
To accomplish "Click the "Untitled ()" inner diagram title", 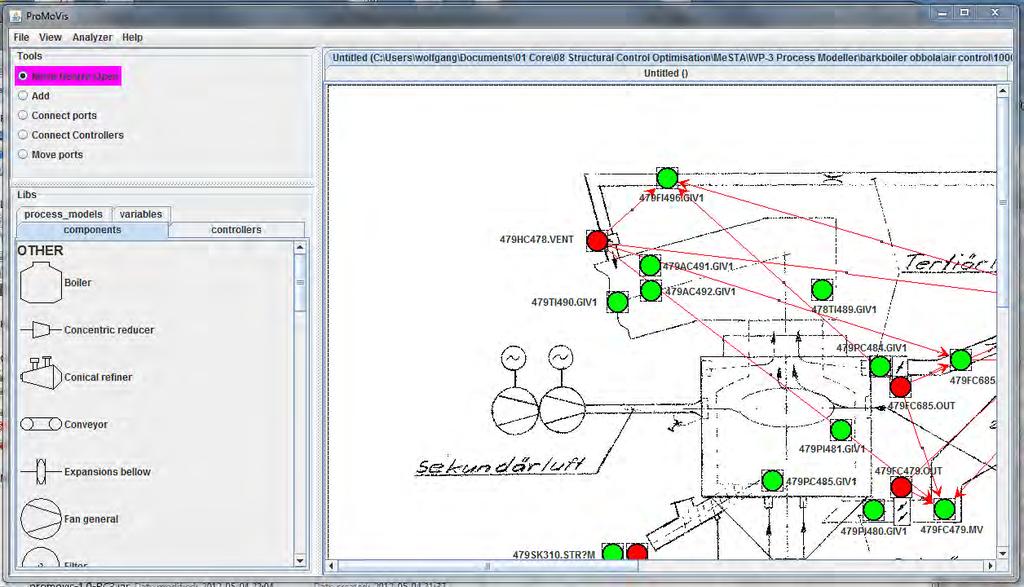I will 665,73.
